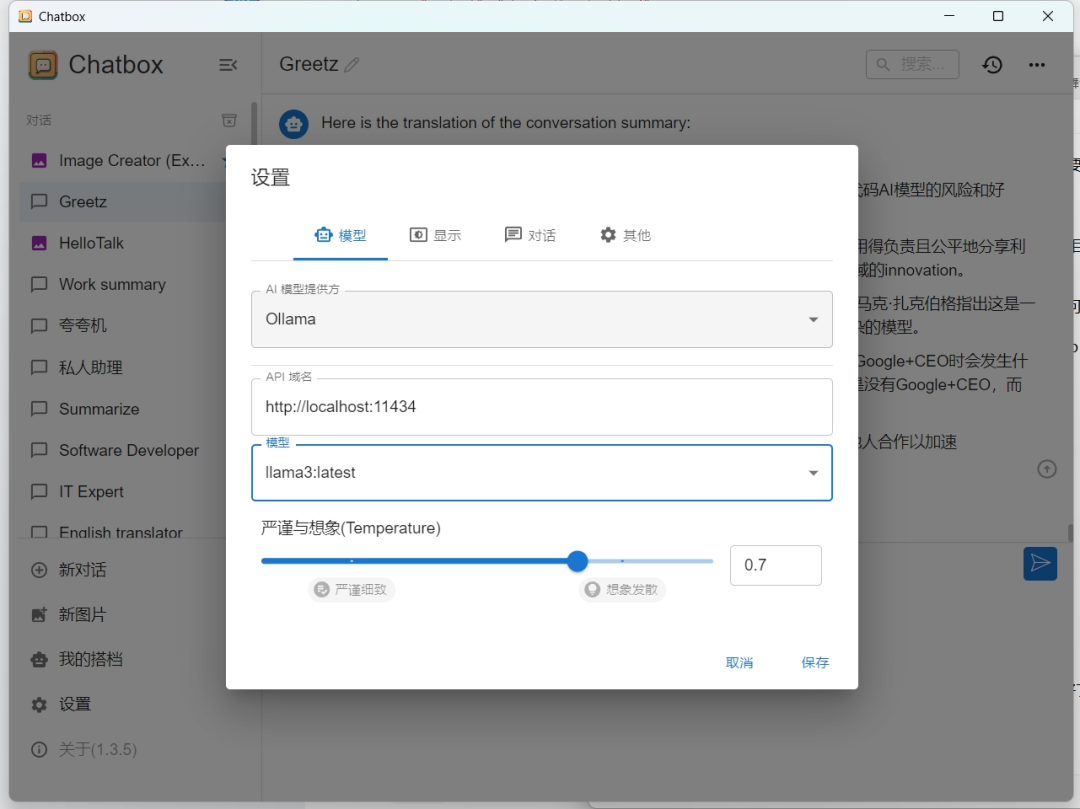Collapse the sidebar with the menu icon
Viewport: 1080px width, 809px height.
click(228, 65)
